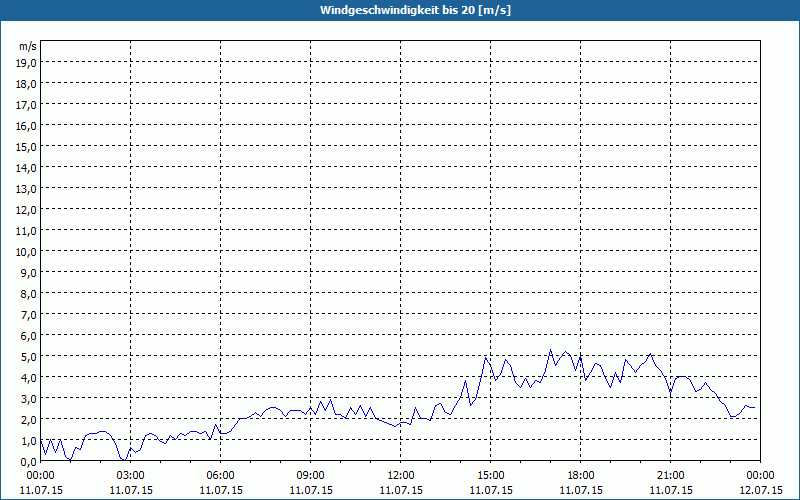Click the "10,0" y-axis value
Screen dimensions: 800x500
pyautogui.click(x=27, y=252)
